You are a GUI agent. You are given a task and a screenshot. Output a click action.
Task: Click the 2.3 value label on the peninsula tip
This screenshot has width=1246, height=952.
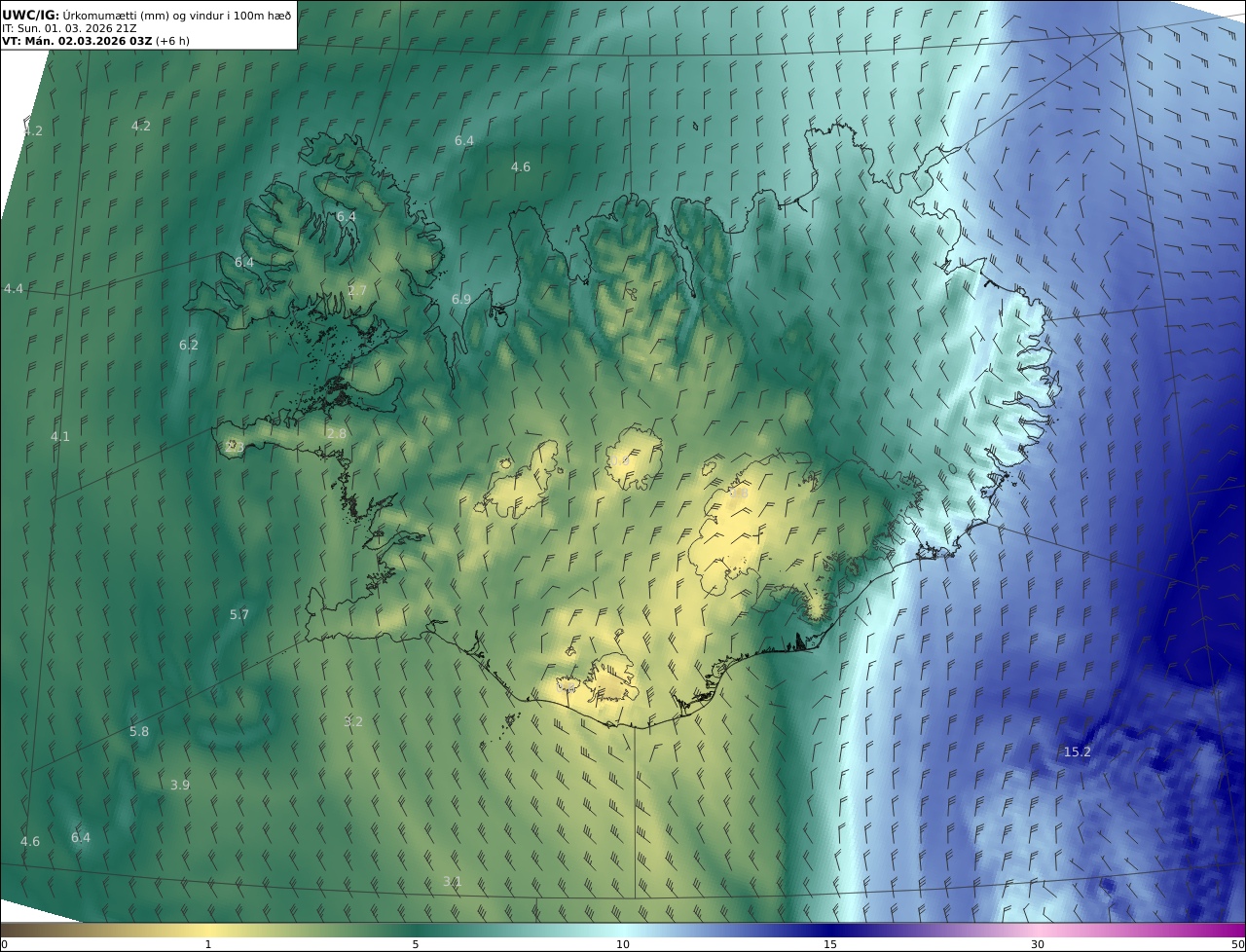pyautogui.click(x=234, y=447)
